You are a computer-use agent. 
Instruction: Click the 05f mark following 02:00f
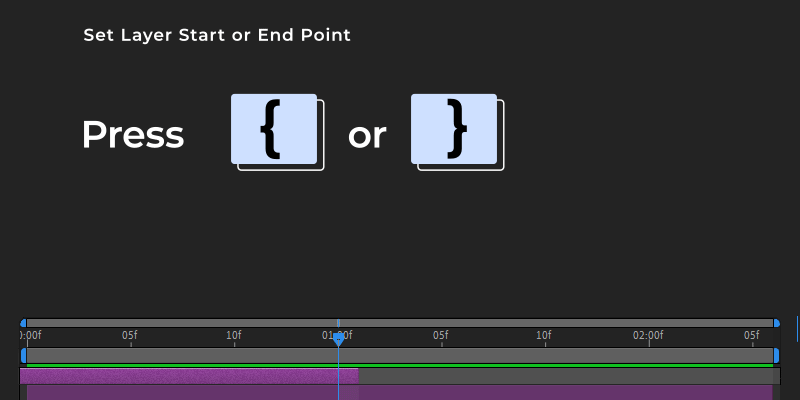click(x=751, y=335)
